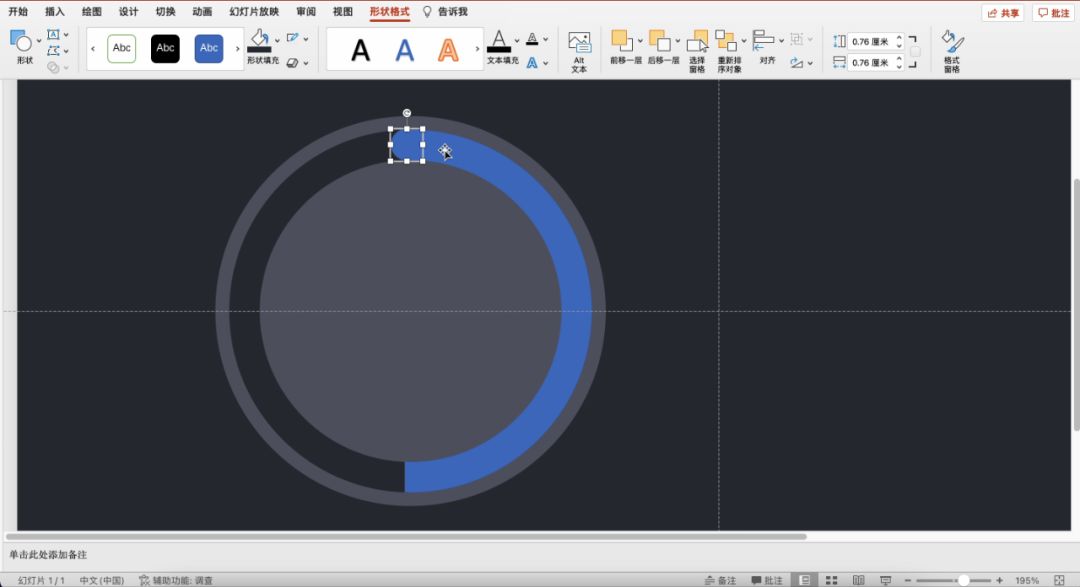Apply the orange outlined A WordArt style

point(448,50)
